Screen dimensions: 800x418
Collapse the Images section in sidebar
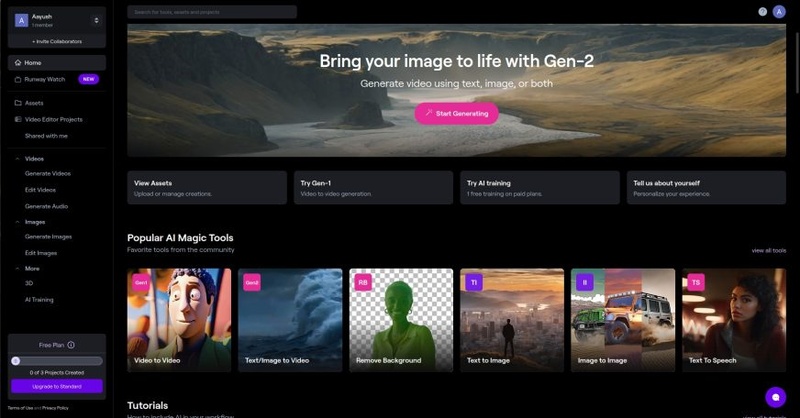(17, 221)
